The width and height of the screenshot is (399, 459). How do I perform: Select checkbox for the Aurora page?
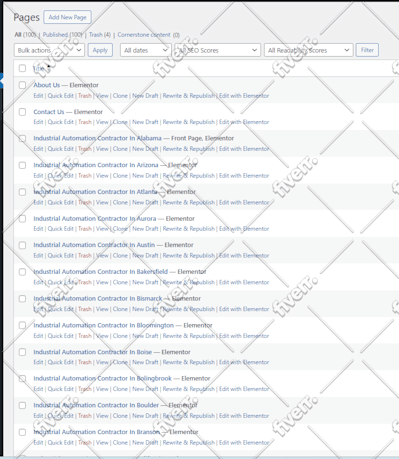[22, 219]
